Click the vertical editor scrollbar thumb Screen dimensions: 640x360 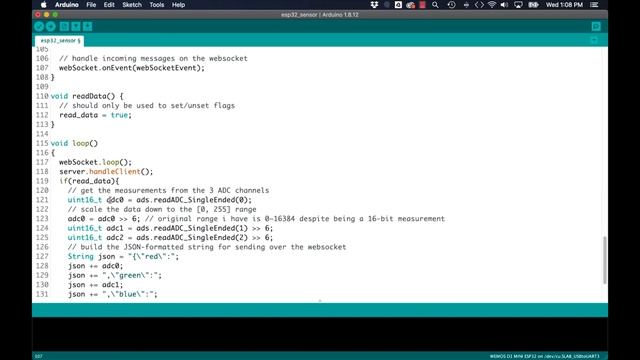tap(604, 260)
